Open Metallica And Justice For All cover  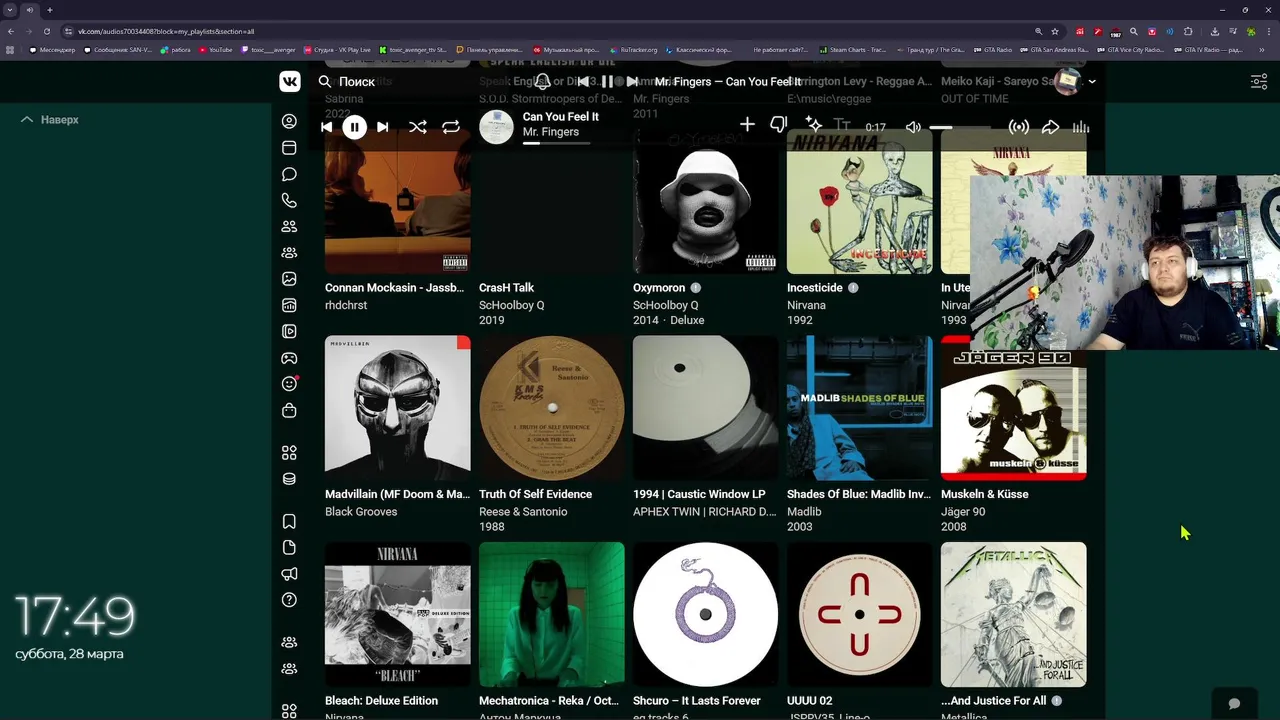tap(1013, 615)
